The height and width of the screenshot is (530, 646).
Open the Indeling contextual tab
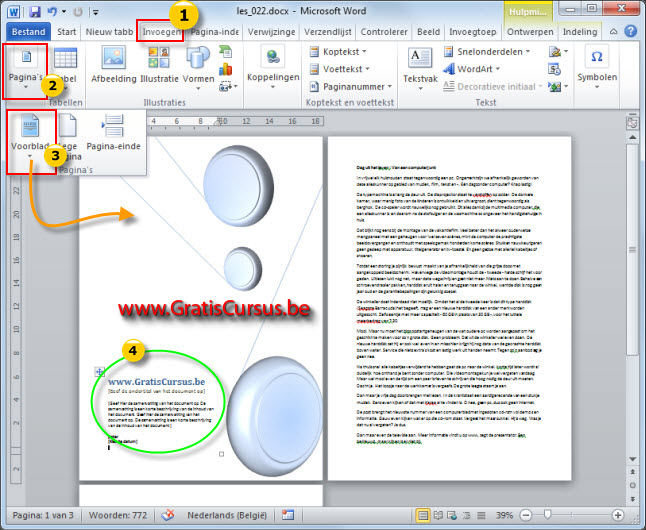[x=580, y=32]
